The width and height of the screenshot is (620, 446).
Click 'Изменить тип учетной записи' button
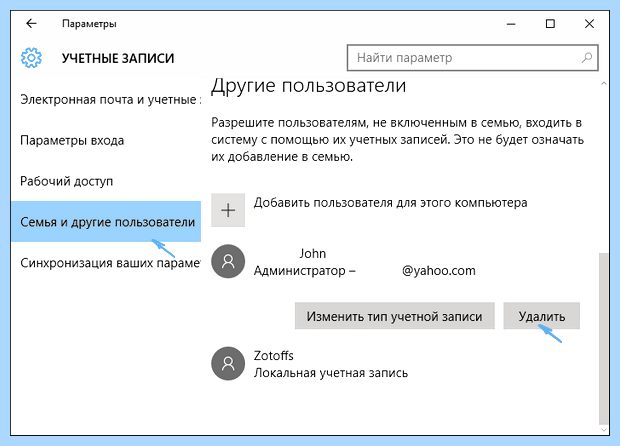click(395, 316)
